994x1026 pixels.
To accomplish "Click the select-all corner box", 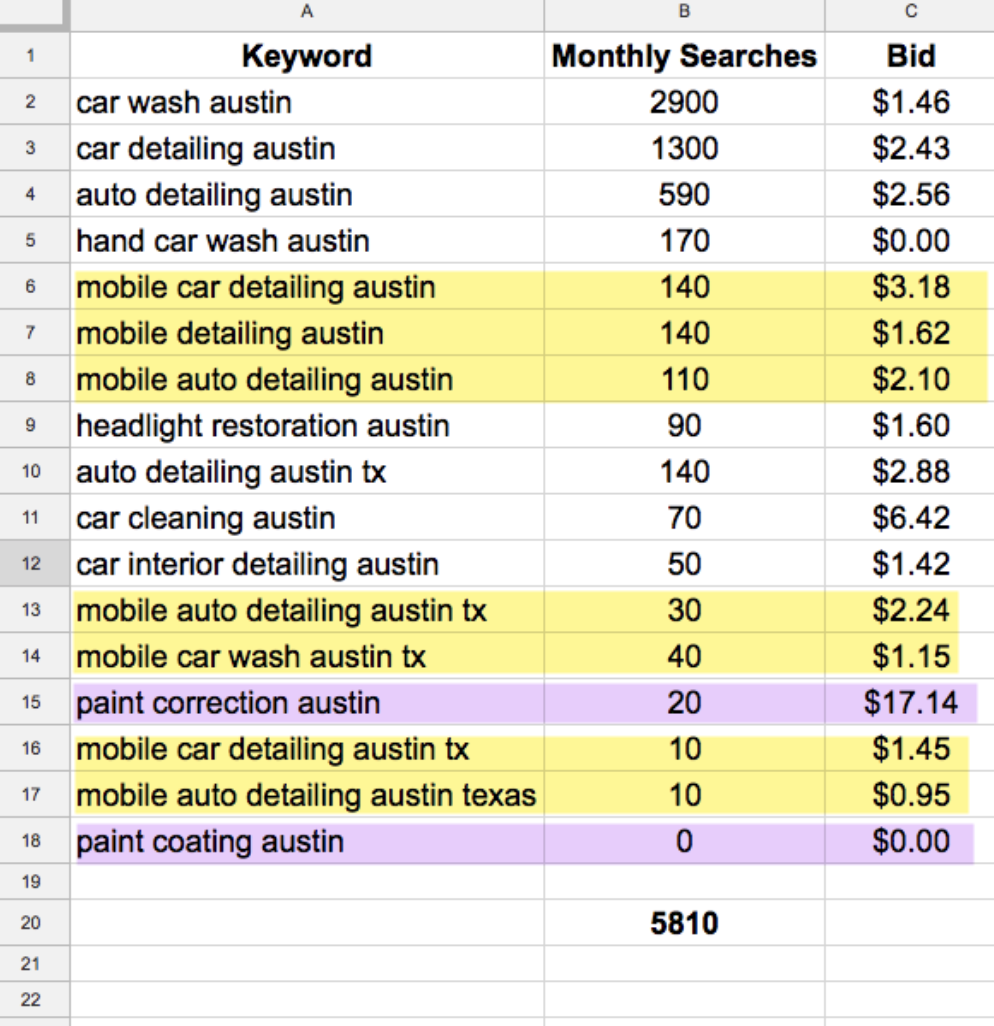I will coord(33,14).
